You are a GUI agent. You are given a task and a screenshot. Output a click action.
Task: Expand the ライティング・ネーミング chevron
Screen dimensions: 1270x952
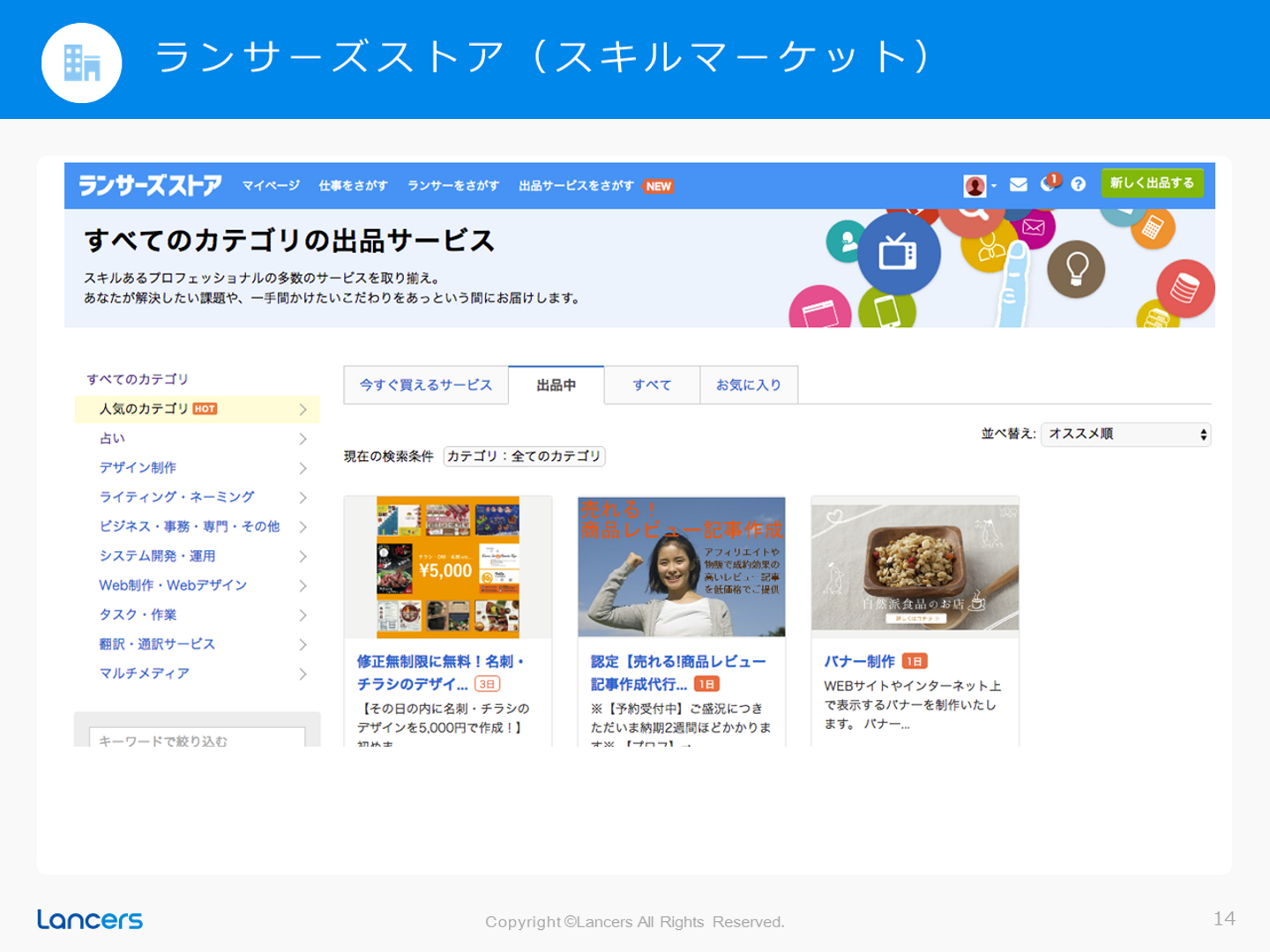[x=303, y=497]
